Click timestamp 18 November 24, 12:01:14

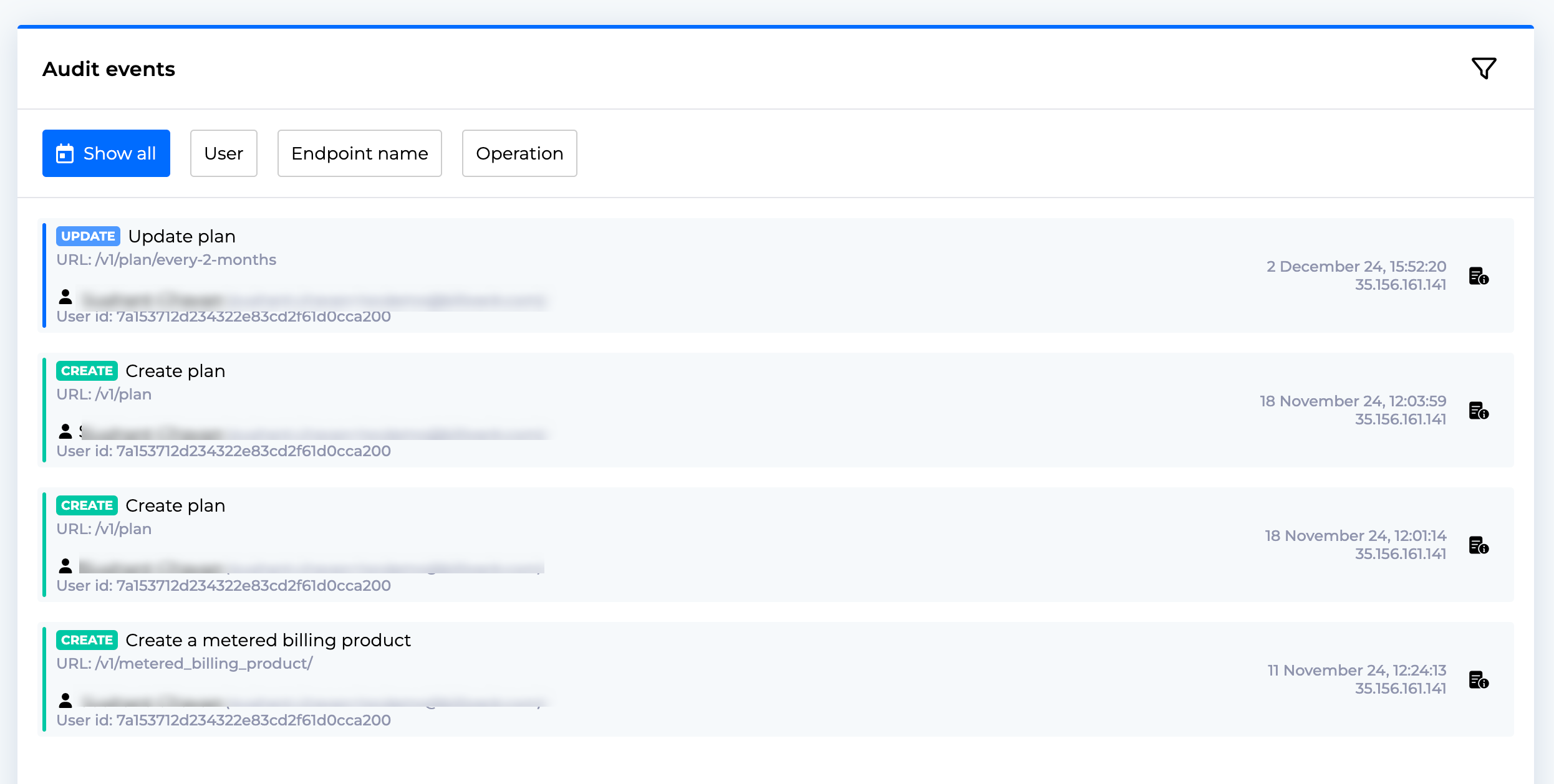click(x=1355, y=535)
